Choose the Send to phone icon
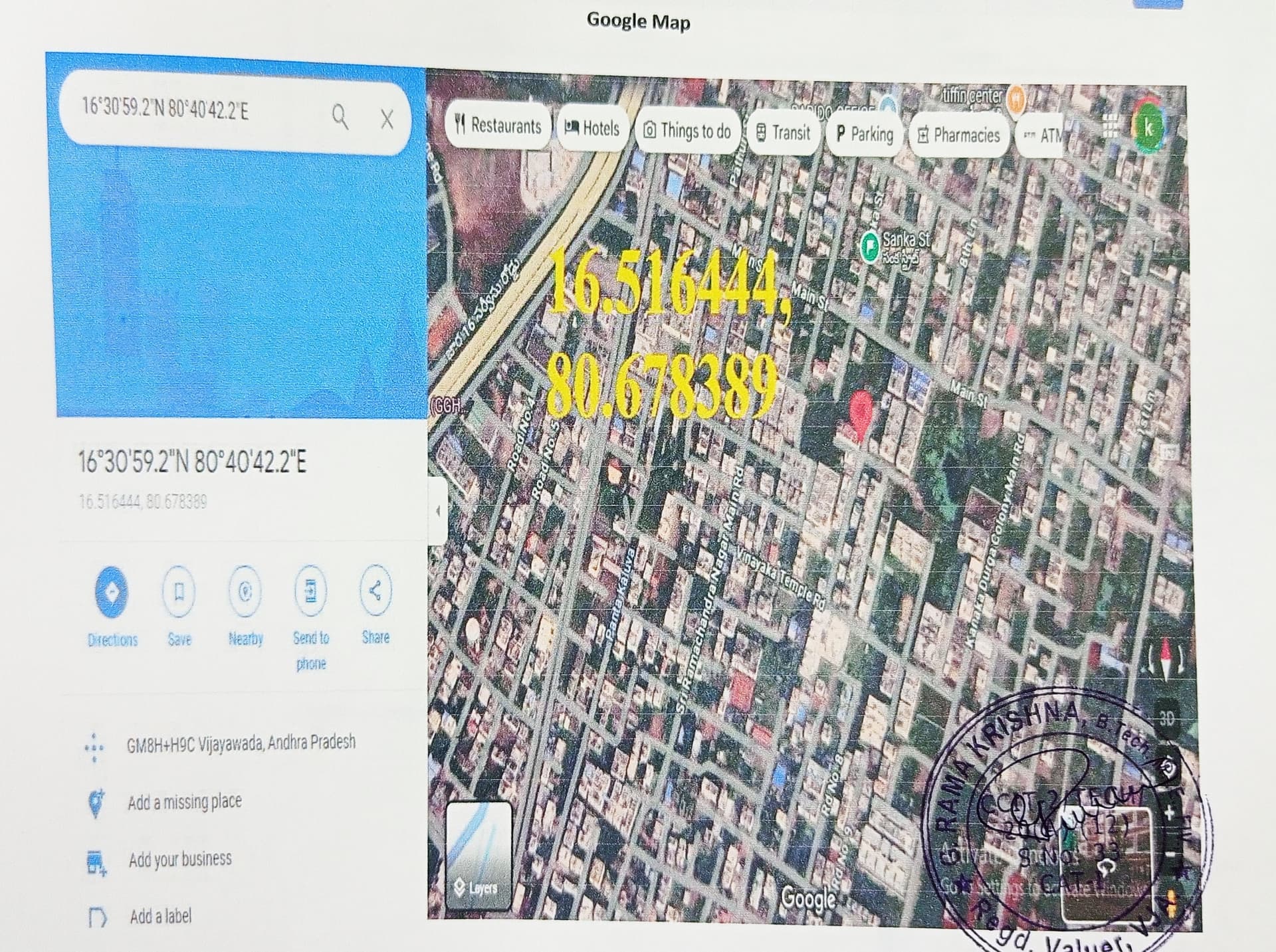This screenshot has width=1276, height=952. click(310, 590)
